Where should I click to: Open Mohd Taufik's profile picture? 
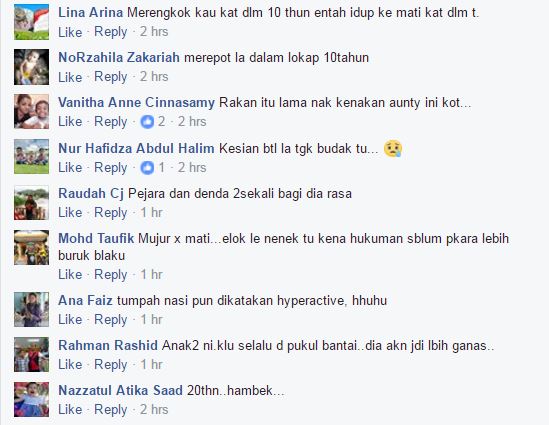pos(32,248)
